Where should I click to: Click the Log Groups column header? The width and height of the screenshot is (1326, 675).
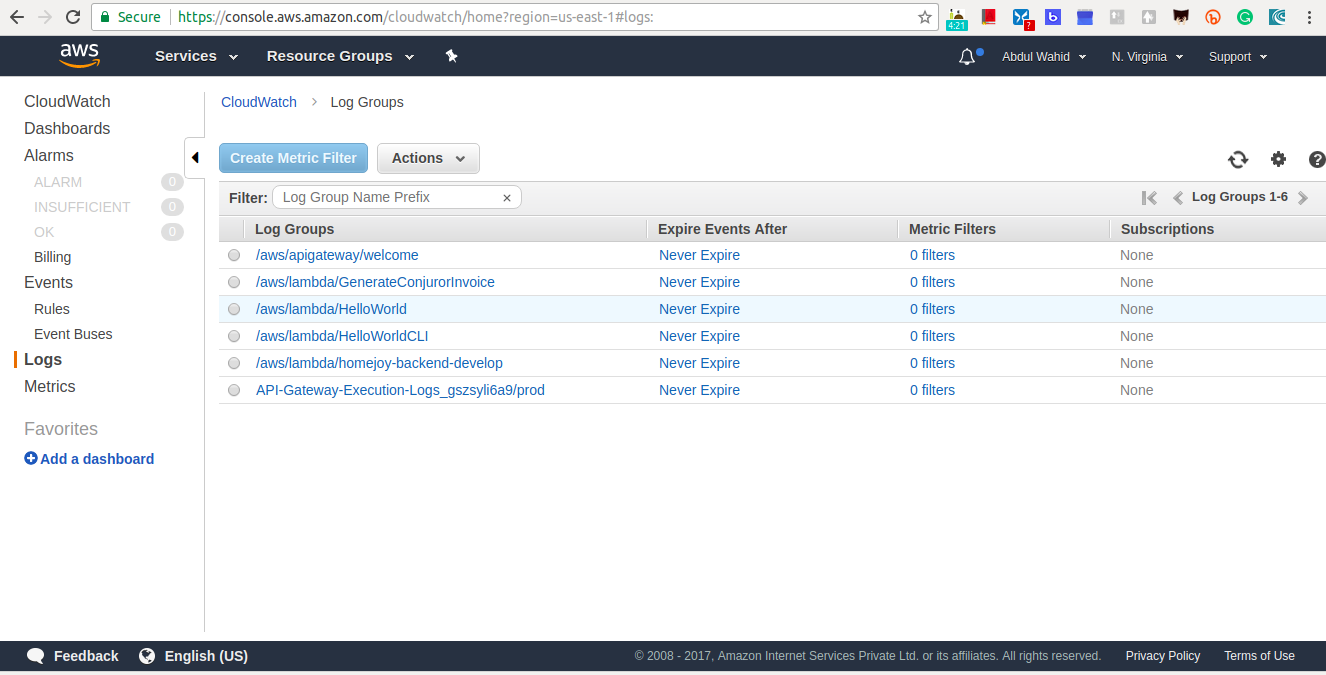point(294,229)
